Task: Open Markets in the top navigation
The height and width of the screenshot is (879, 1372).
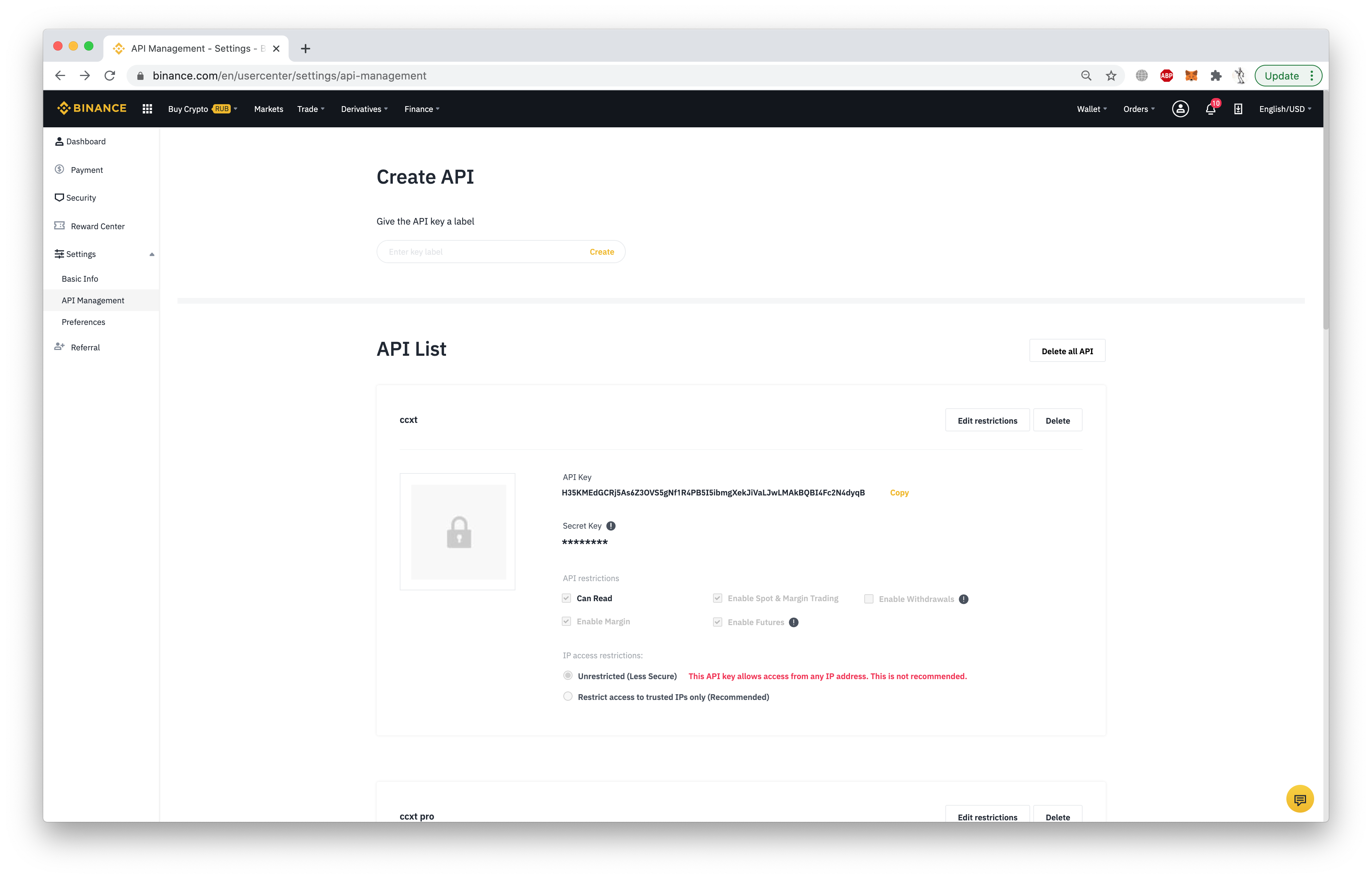Action: click(268, 109)
